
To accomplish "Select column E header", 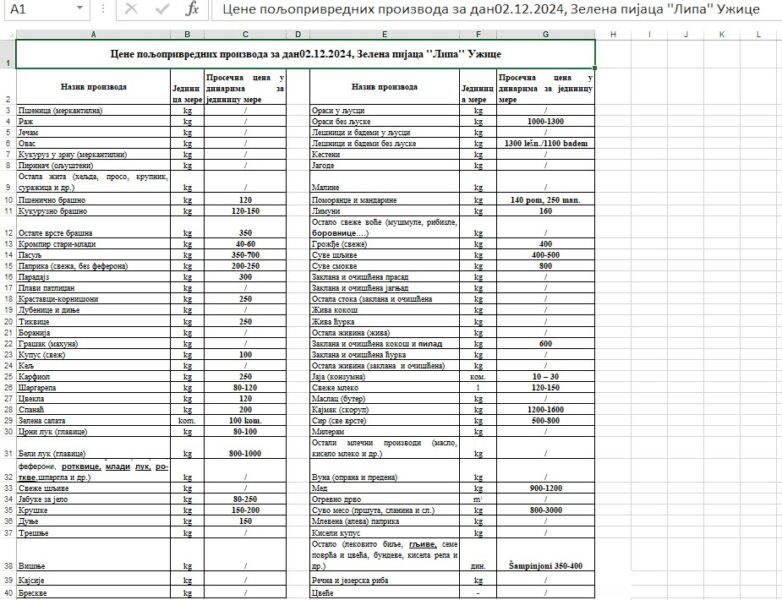I will point(385,34).
